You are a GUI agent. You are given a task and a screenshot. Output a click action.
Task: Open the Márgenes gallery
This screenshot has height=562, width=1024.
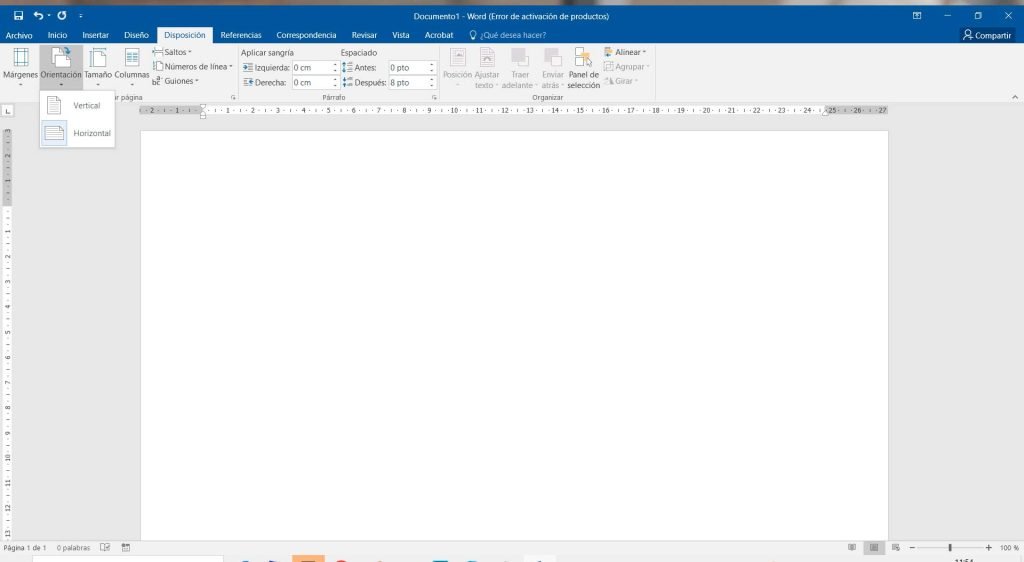pyautogui.click(x=20, y=65)
